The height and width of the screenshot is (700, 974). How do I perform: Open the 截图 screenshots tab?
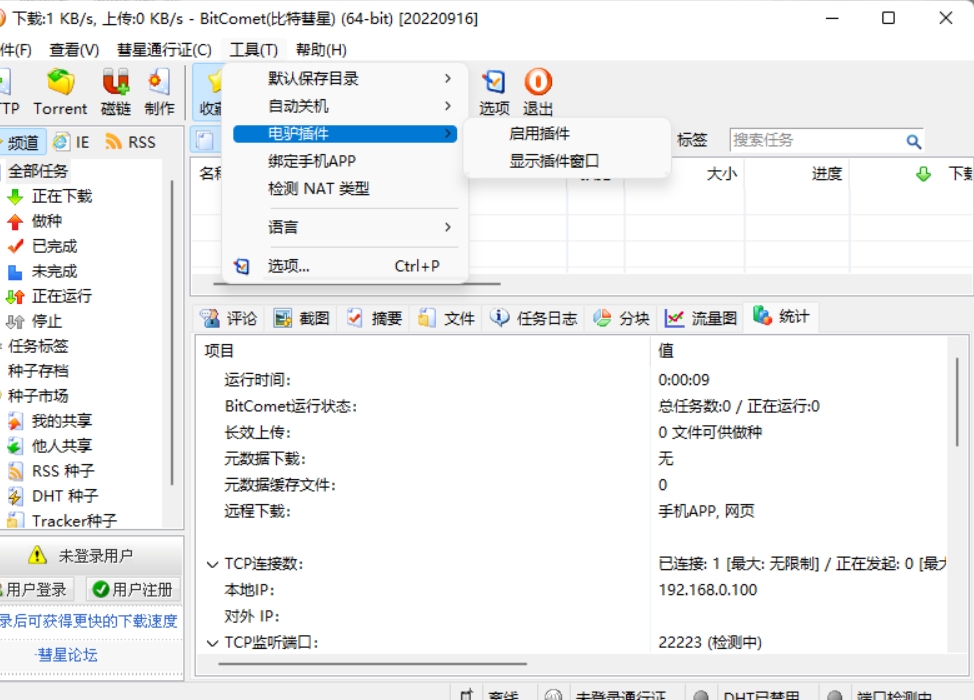point(302,318)
